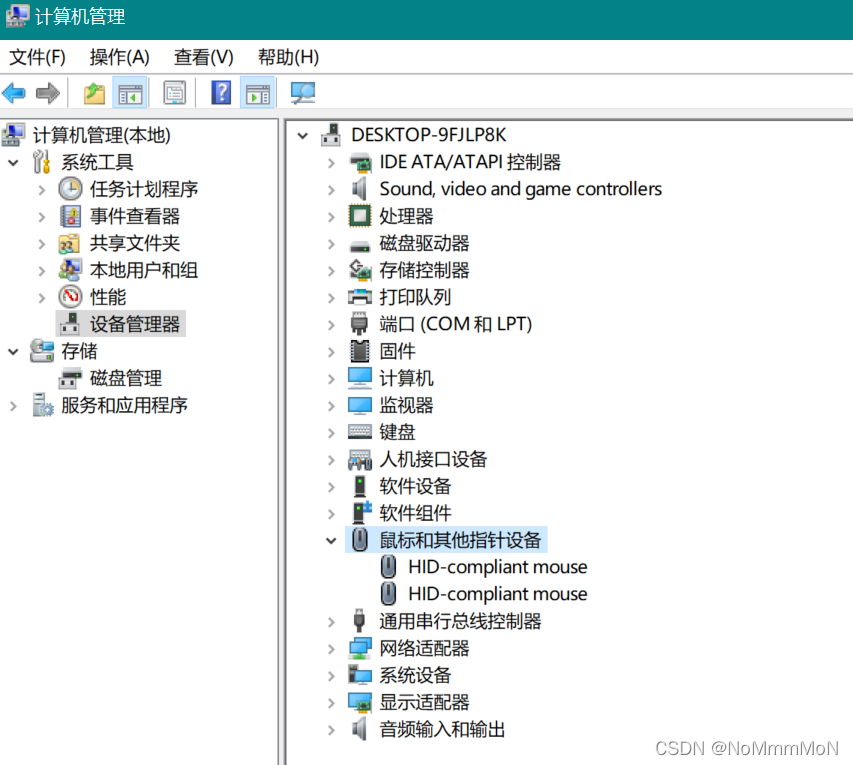Click the Up one level folder icon
This screenshot has height=765, width=853.
pos(94,93)
